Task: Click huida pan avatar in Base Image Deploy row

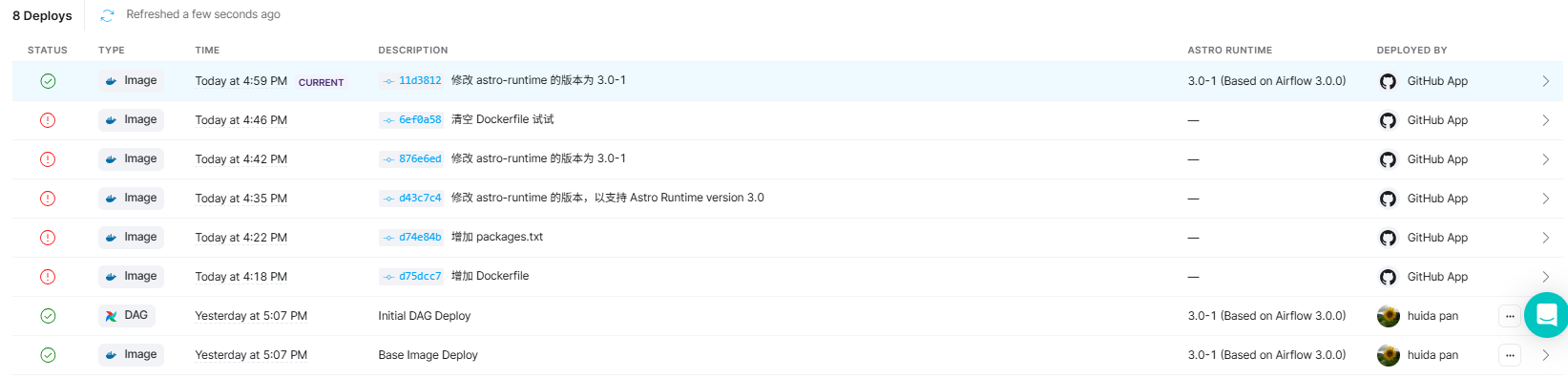Action: point(1389,355)
